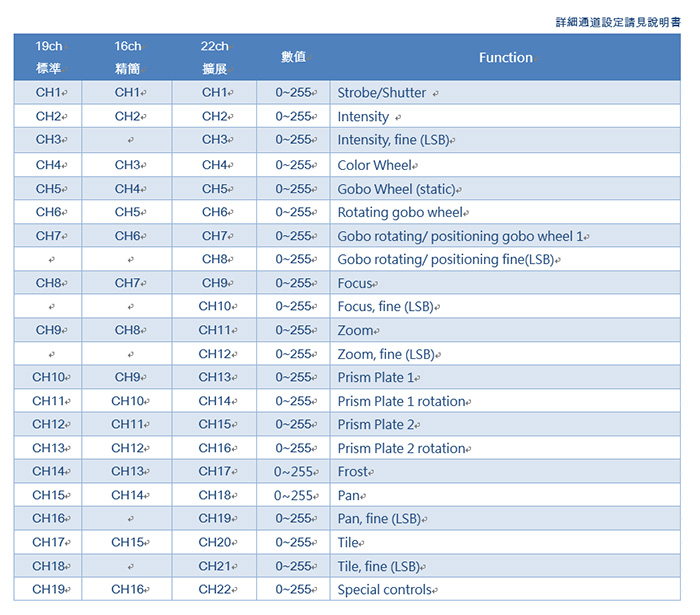Click the 數值 column header
700x615 pixels.
[x=293, y=58]
